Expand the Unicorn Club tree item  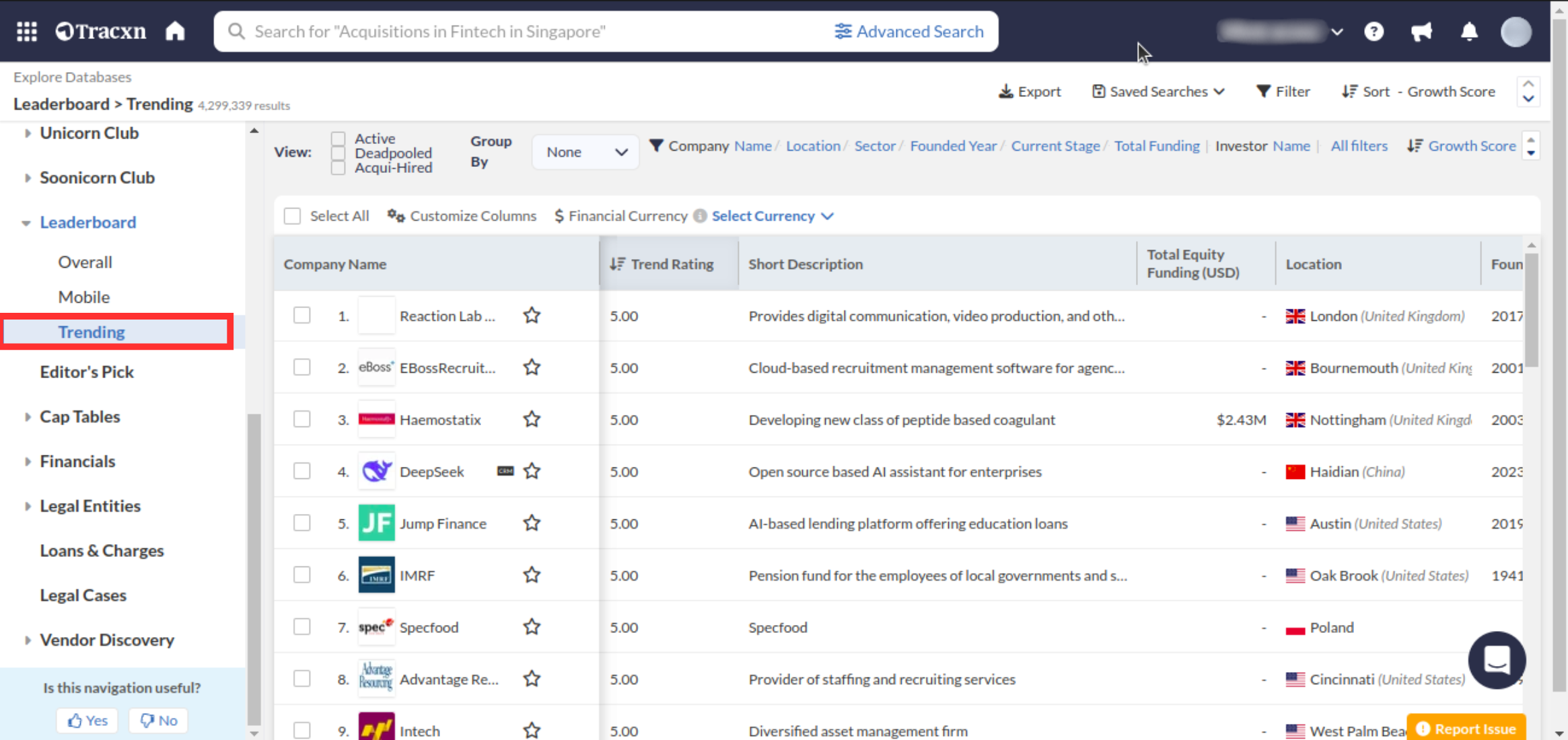pyautogui.click(x=27, y=133)
